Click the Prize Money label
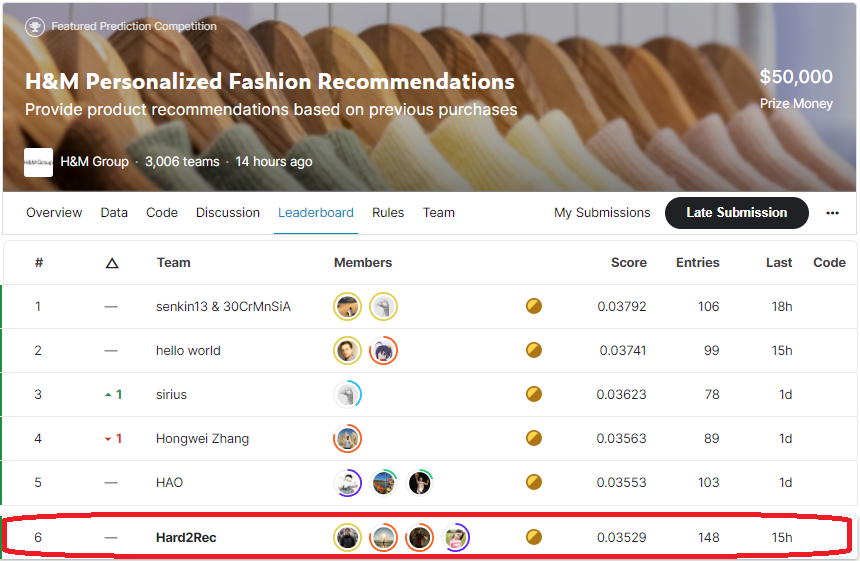The image size is (860, 561). tap(796, 104)
